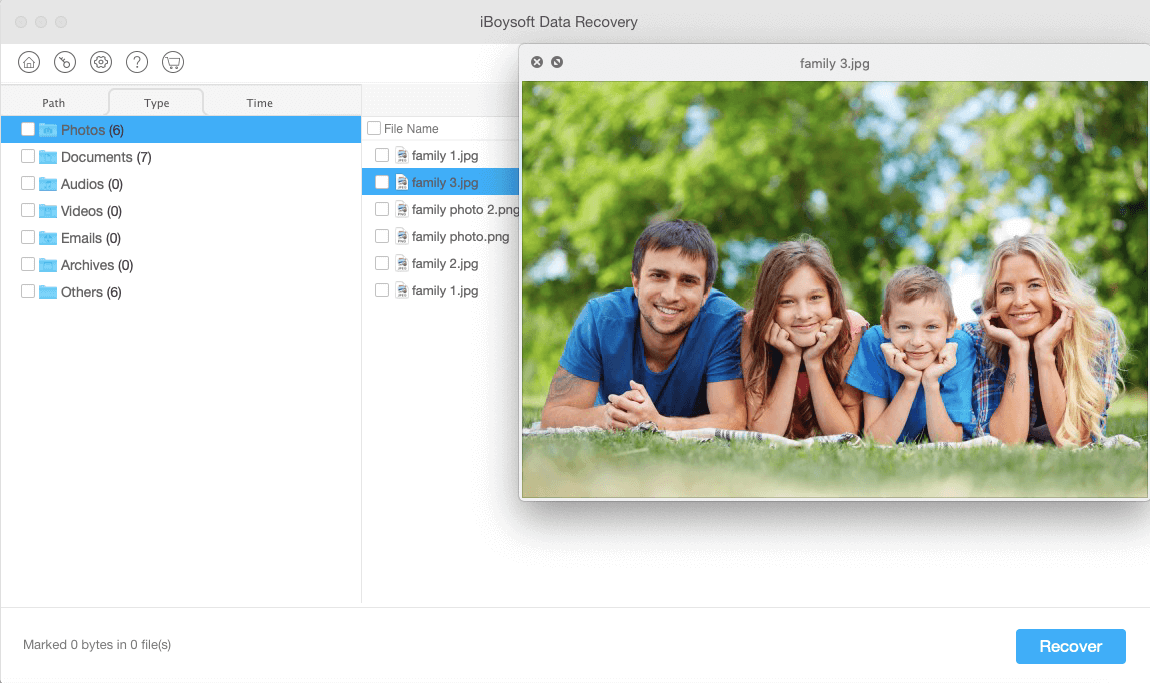Open the Type tab view
Image resolution: width=1150 pixels, height=683 pixels.
tap(155, 101)
